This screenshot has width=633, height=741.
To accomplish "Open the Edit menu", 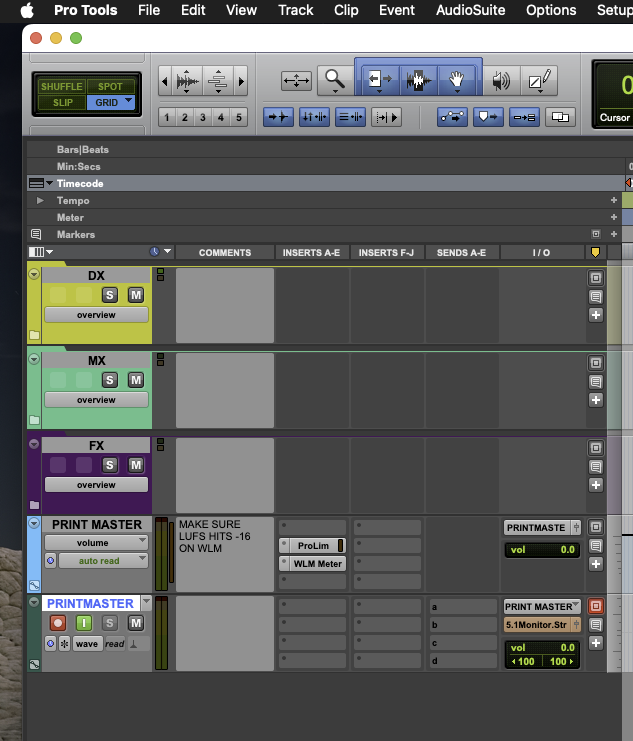I will (x=193, y=10).
